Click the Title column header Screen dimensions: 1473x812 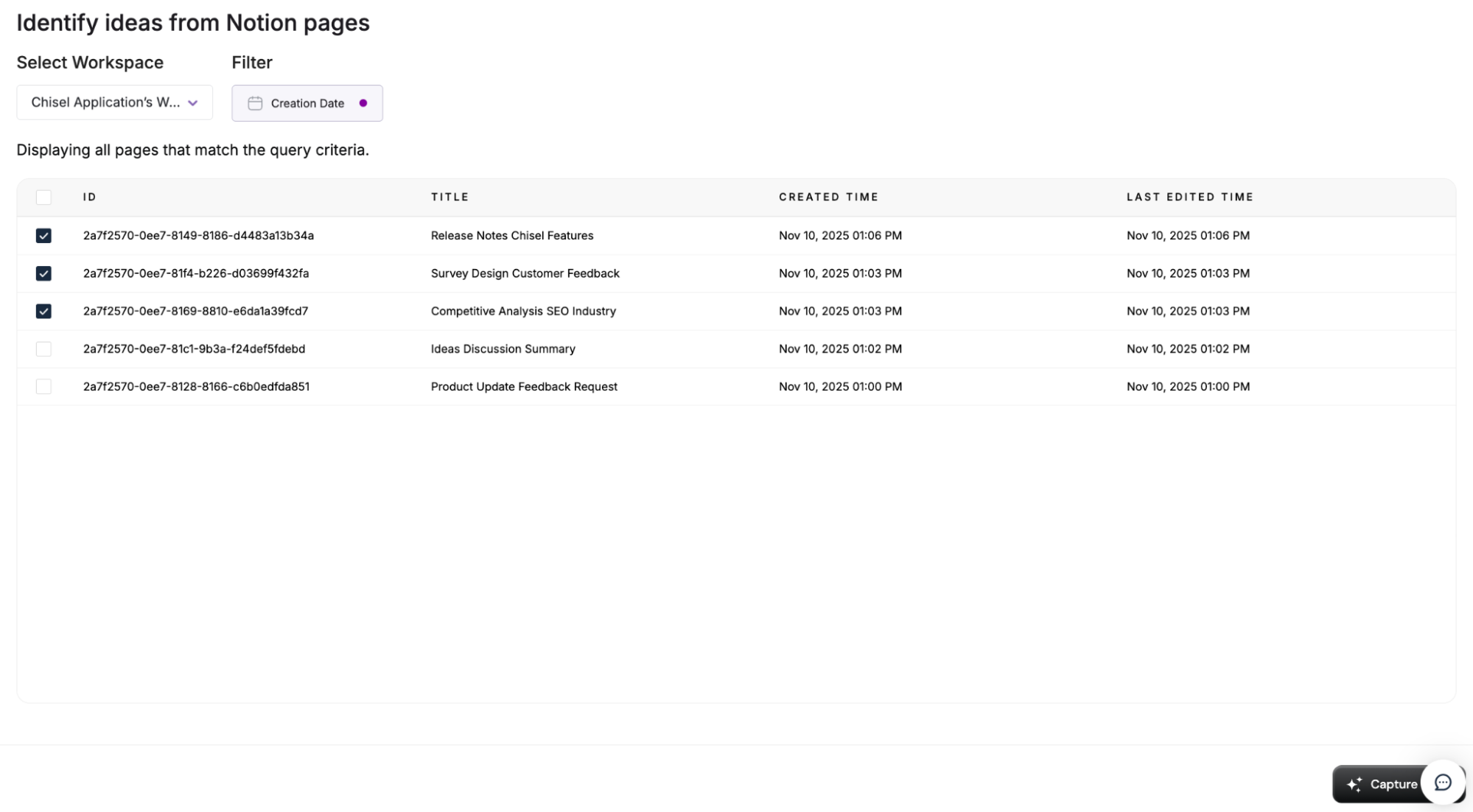(449, 197)
